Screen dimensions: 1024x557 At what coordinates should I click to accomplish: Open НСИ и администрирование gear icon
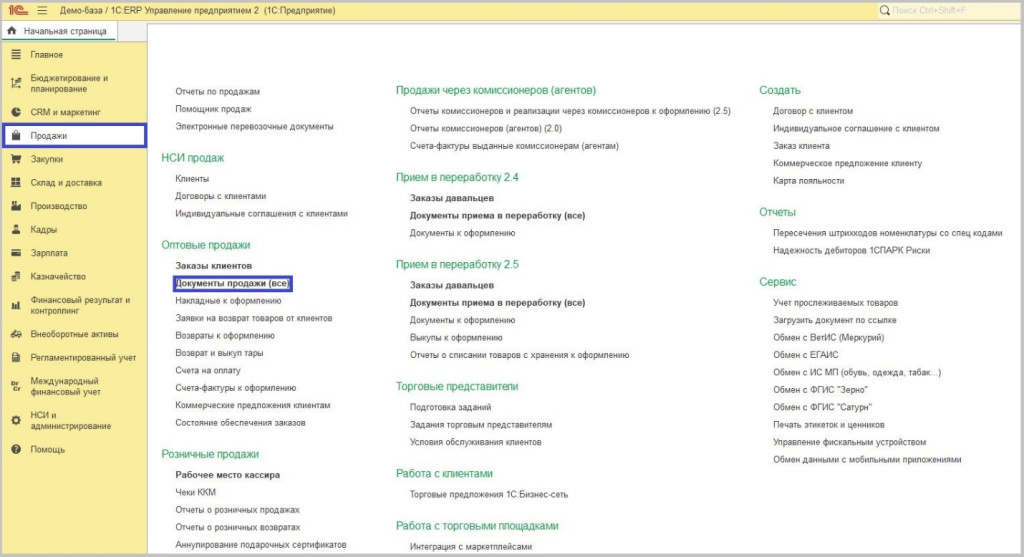click(16, 420)
